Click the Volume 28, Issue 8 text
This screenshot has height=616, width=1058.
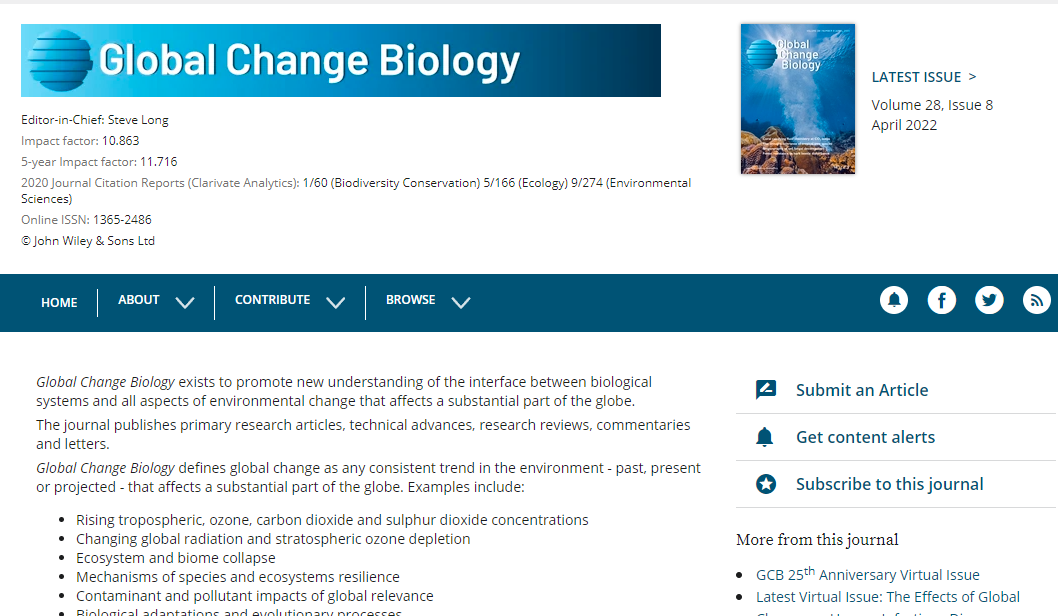click(932, 105)
